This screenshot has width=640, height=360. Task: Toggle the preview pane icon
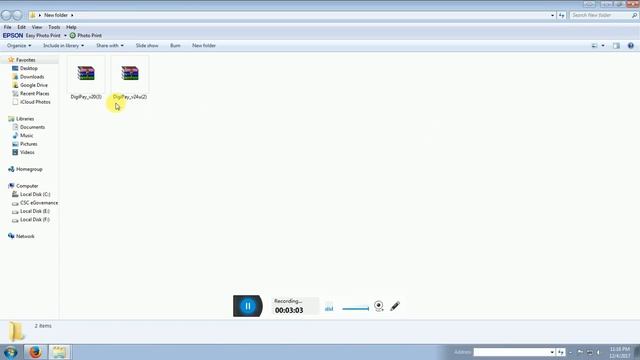click(x=616, y=46)
